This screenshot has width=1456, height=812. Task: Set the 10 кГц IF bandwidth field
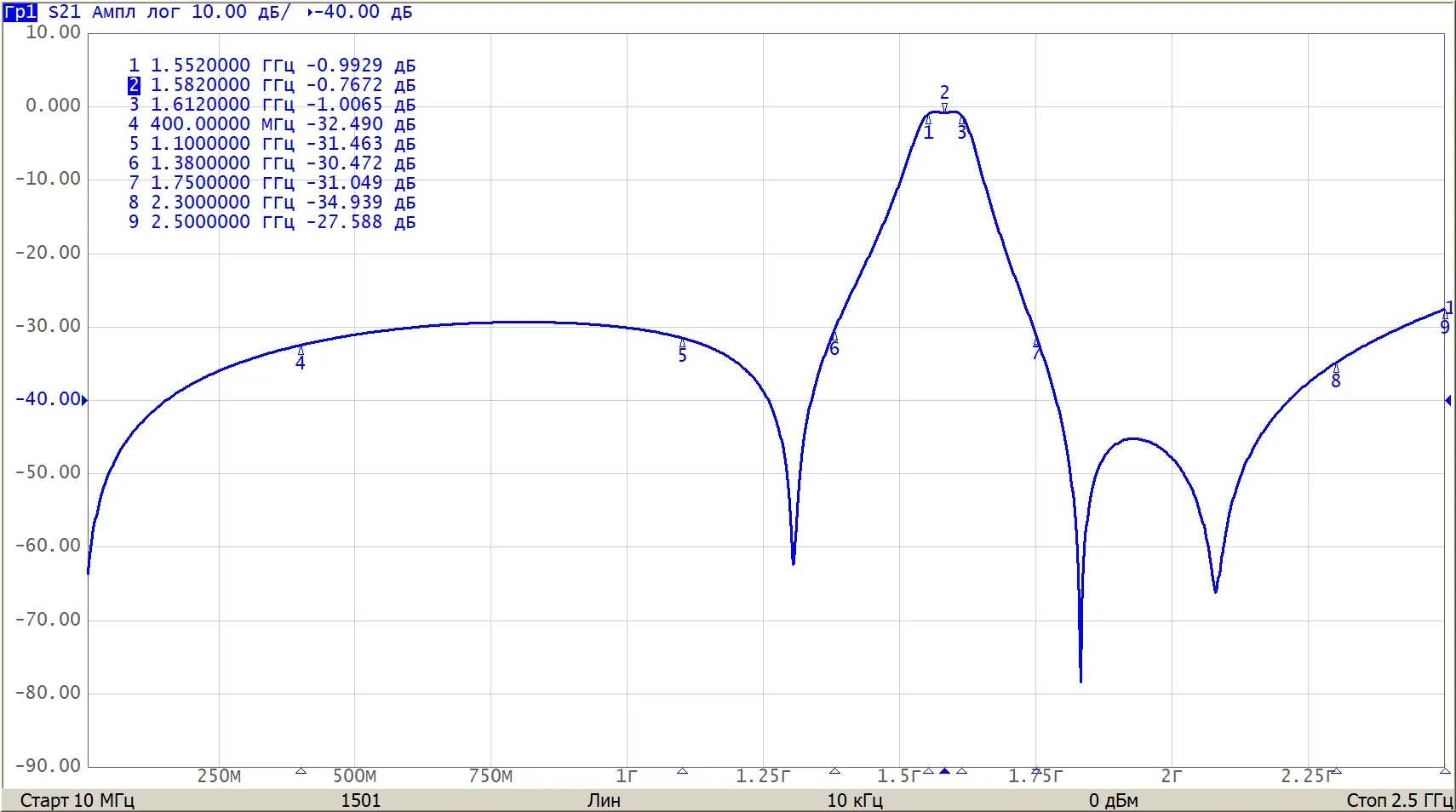click(855, 800)
